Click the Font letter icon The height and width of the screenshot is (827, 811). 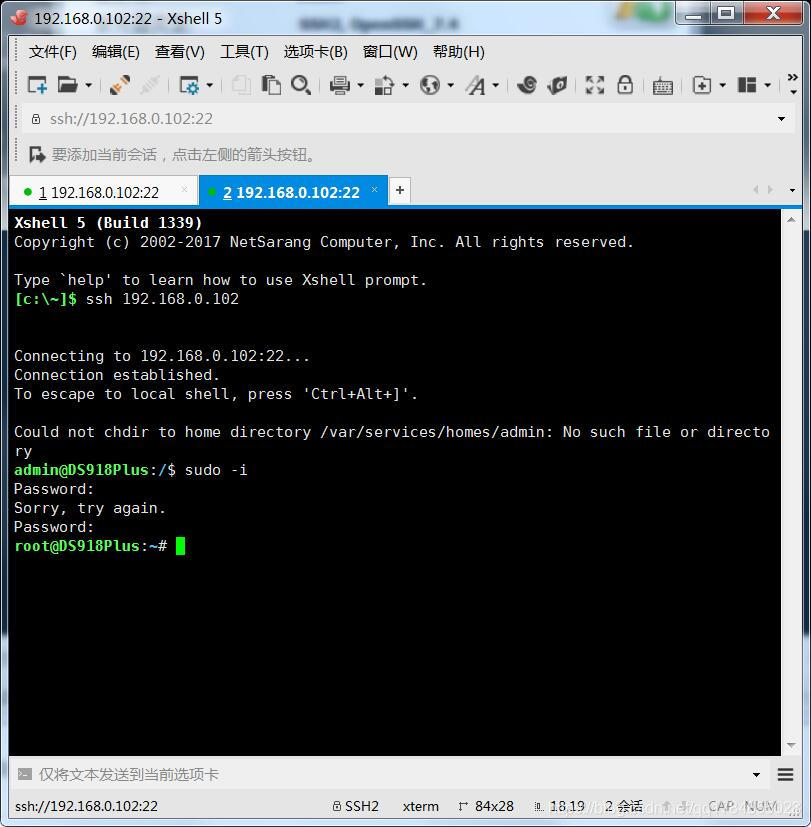click(x=476, y=85)
